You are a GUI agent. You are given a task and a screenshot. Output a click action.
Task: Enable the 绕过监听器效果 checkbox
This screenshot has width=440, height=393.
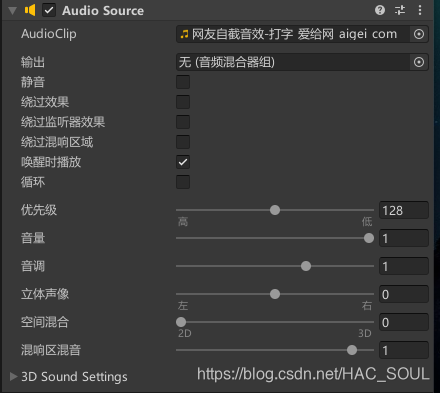183,122
